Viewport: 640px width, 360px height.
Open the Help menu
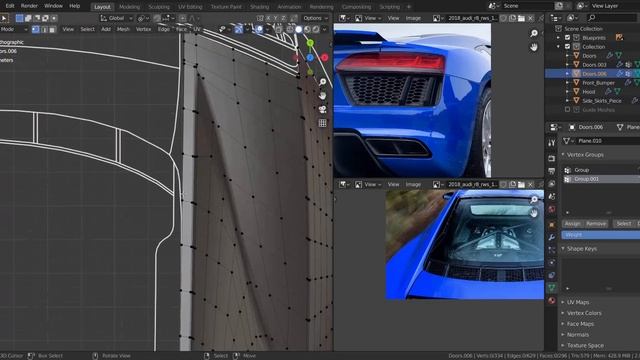click(75, 6)
